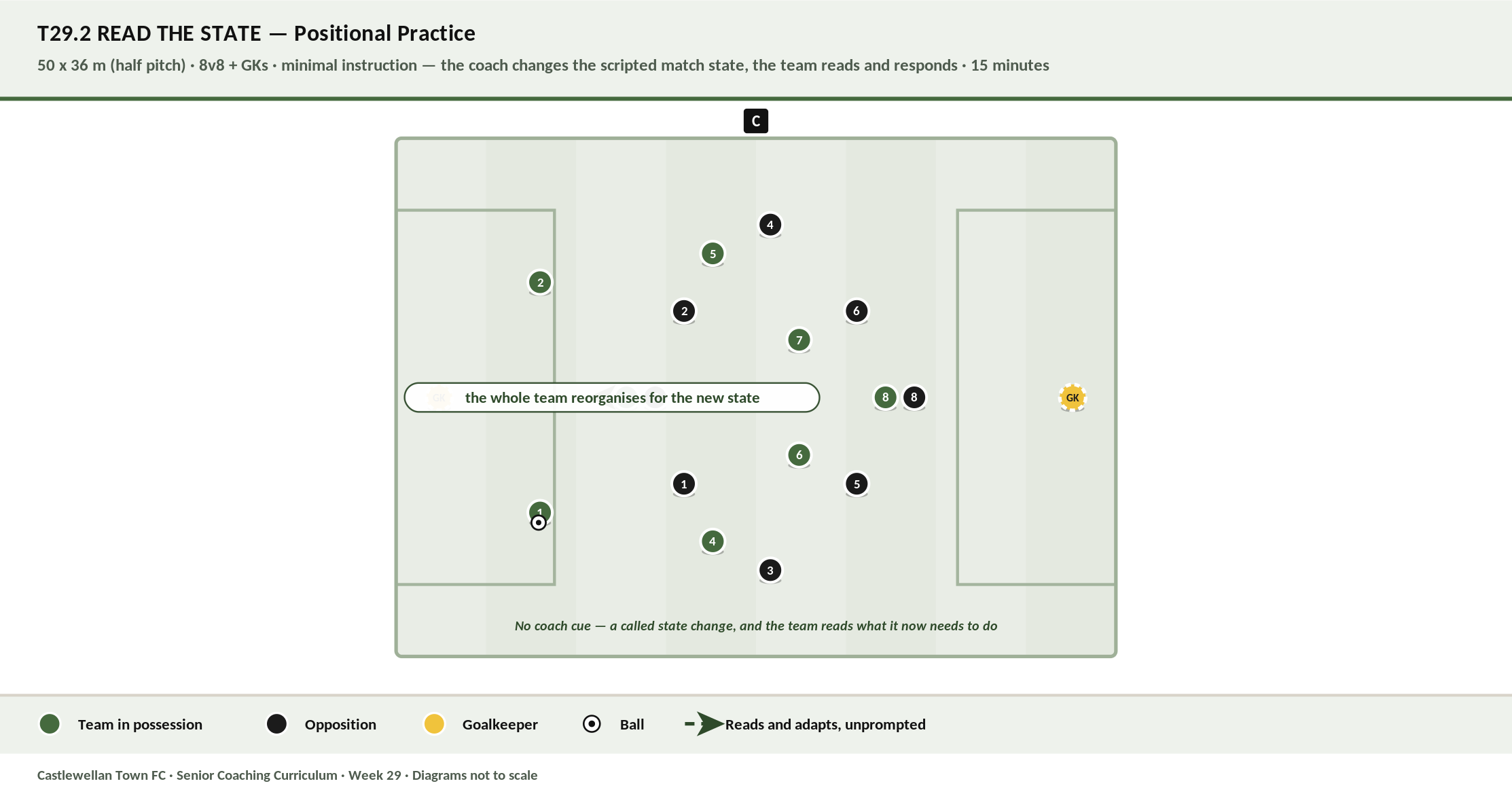Viewport: 1512px width, 792px height.
Task: Select green player 4 near bottom
Action: tap(713, 541)
